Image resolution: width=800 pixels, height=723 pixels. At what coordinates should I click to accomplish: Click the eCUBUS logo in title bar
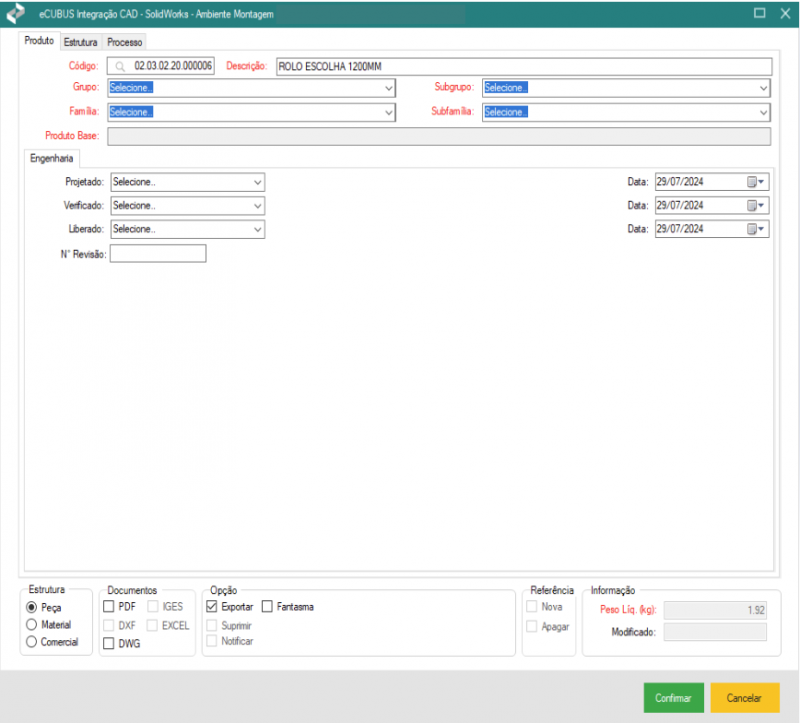[15, 13]
